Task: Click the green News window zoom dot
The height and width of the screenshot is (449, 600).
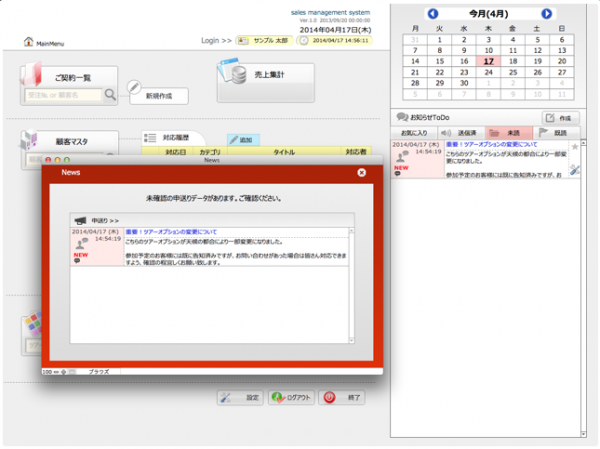Action: click(x=67, y=160)
